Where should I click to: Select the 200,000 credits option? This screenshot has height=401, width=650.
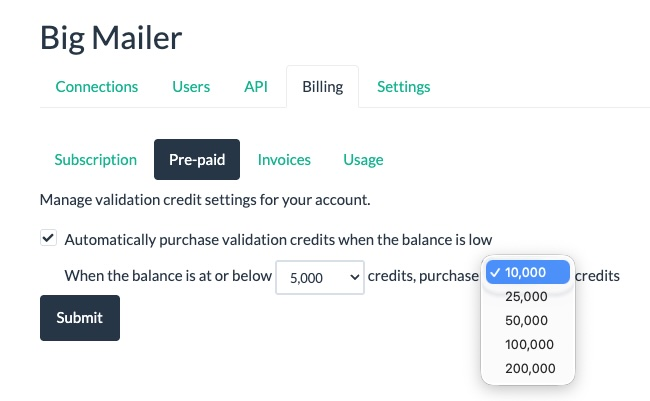tap(528, 368)
